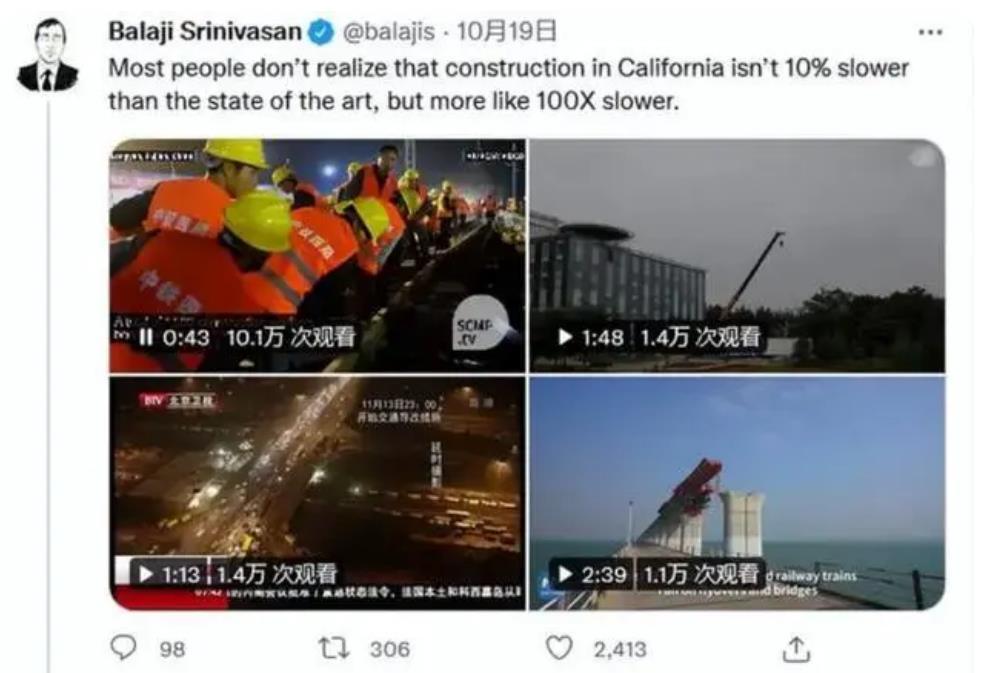Image resolution: width=987 pixels, height=673 pixels.
Task: Open the aerial night highway thumbnail
Action: point(317,494)
